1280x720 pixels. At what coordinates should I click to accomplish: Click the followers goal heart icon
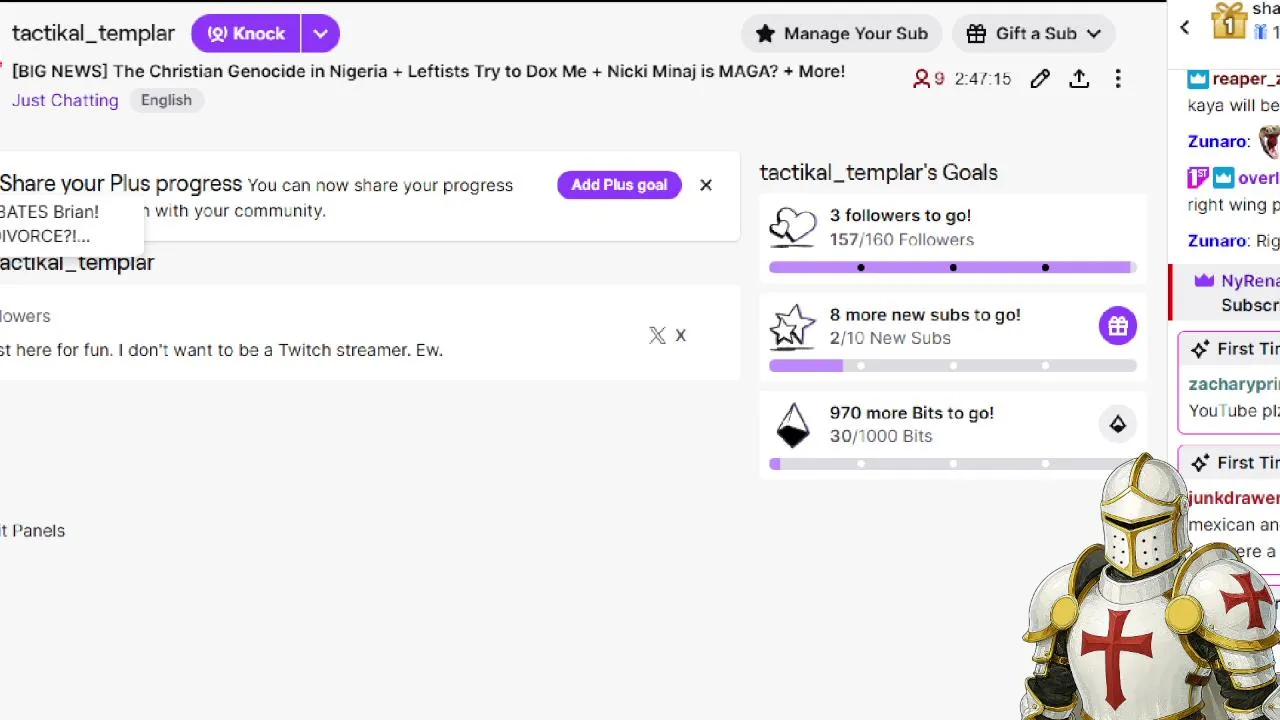pyautogui.click(x=793, y=227)
